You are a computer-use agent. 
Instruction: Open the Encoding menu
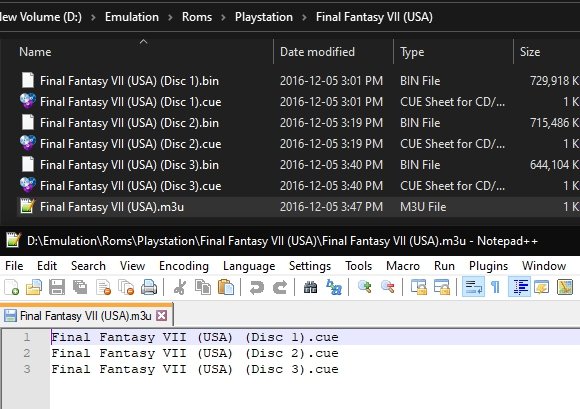184,266
